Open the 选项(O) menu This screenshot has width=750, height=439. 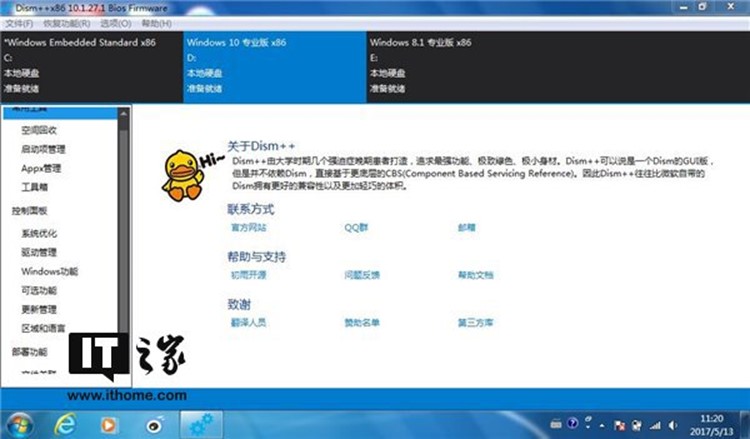click(x=115, y=22)
